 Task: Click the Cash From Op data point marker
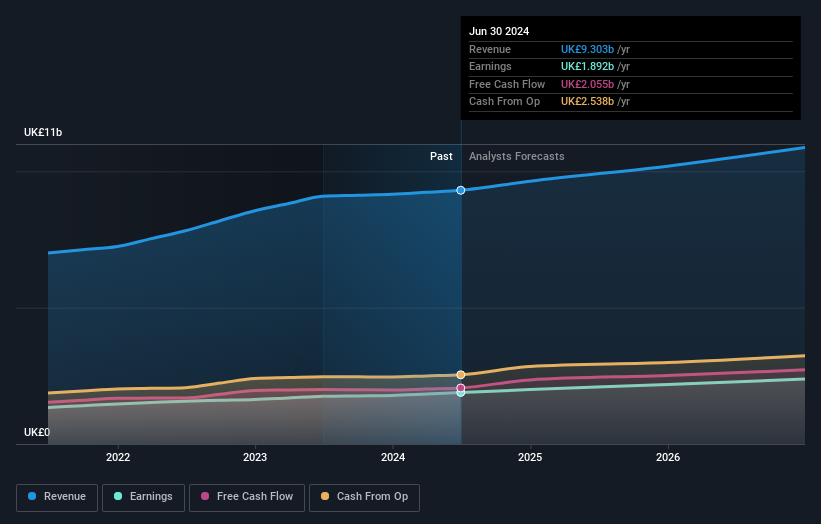(461, 375)
